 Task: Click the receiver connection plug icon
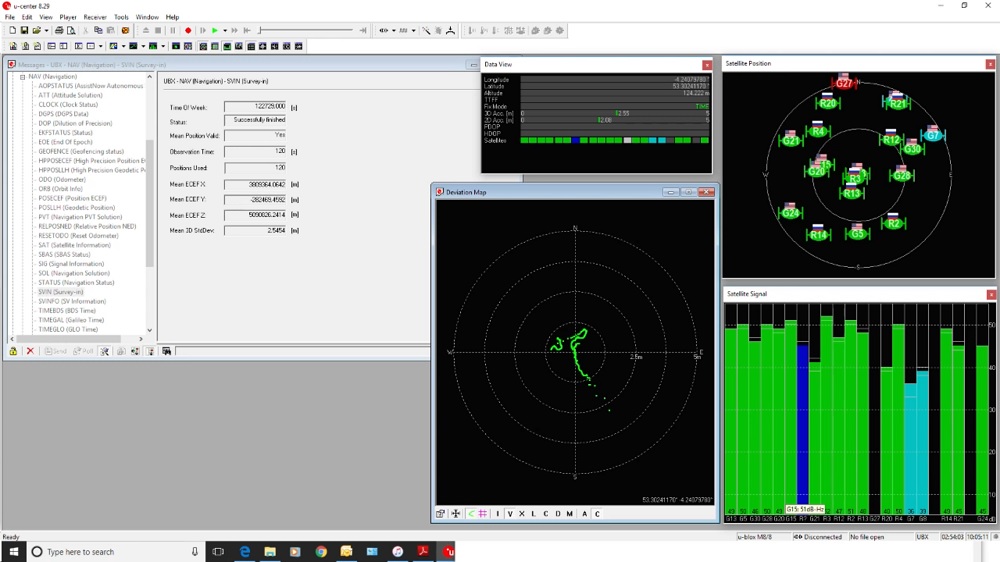(x=383, y=31)
